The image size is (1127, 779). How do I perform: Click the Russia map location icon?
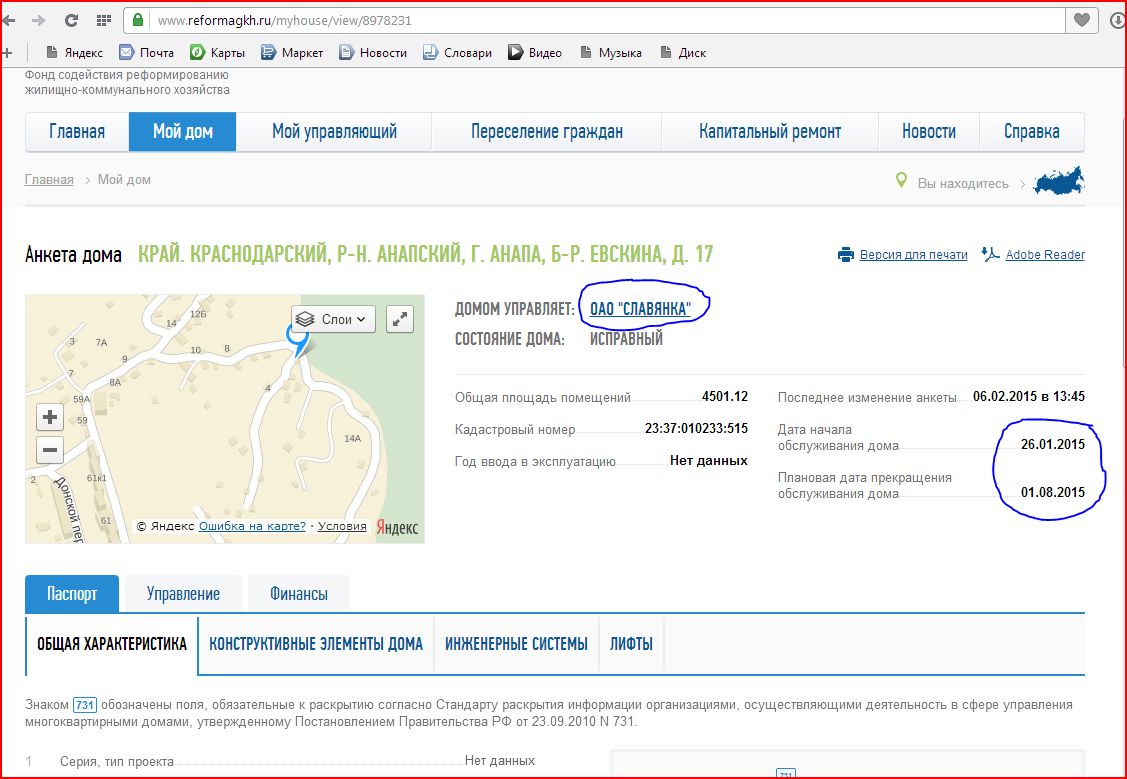(1058, 183)
